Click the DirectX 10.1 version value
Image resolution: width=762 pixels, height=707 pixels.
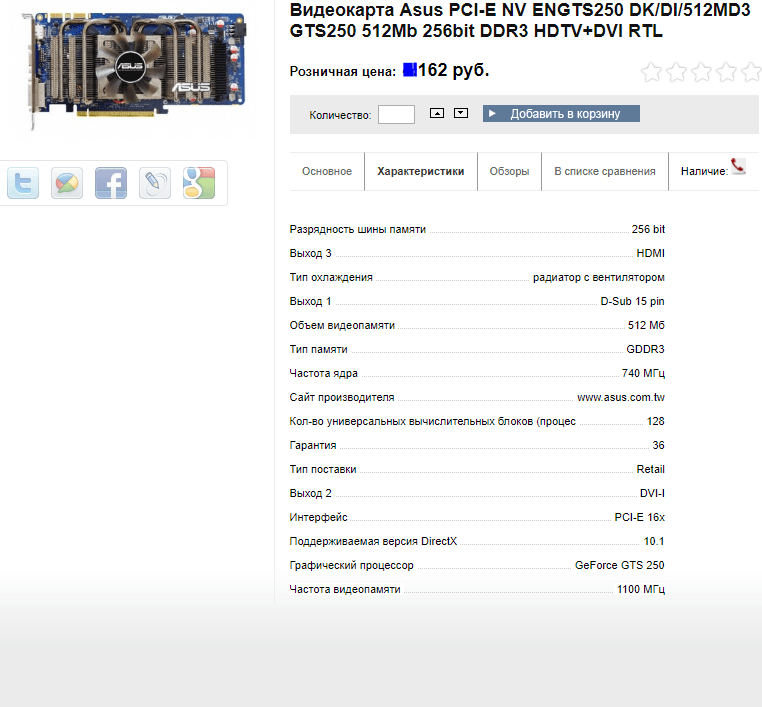654,541
